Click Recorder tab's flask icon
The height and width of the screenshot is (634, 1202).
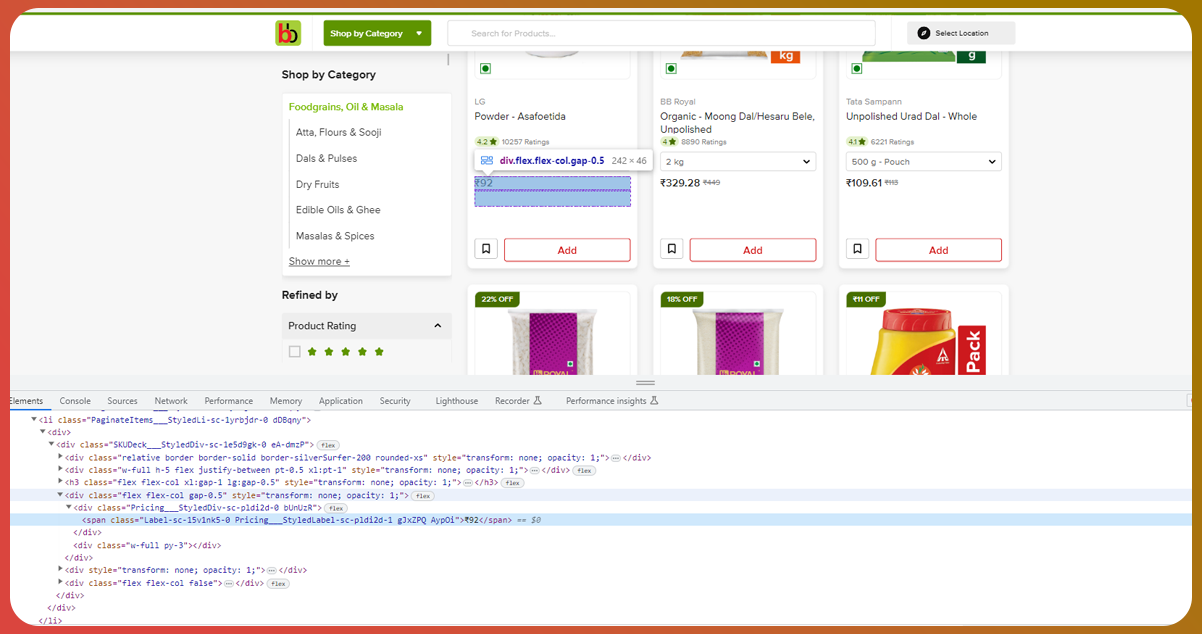coord(537,401)
